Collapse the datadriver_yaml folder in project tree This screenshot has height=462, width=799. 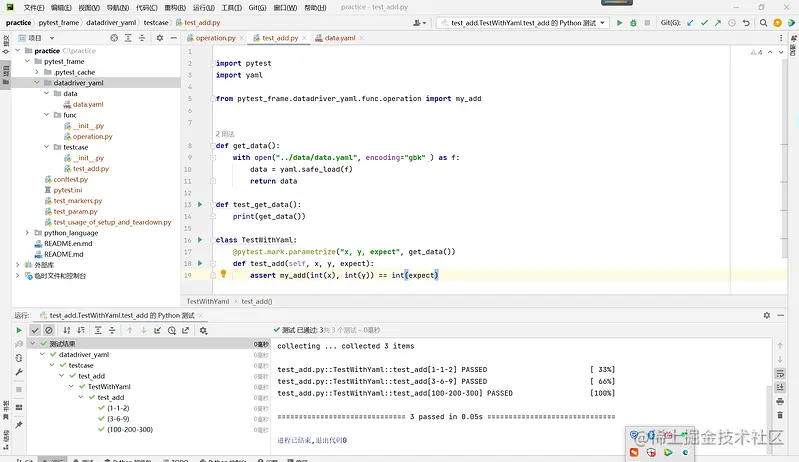tap(37, 83)
